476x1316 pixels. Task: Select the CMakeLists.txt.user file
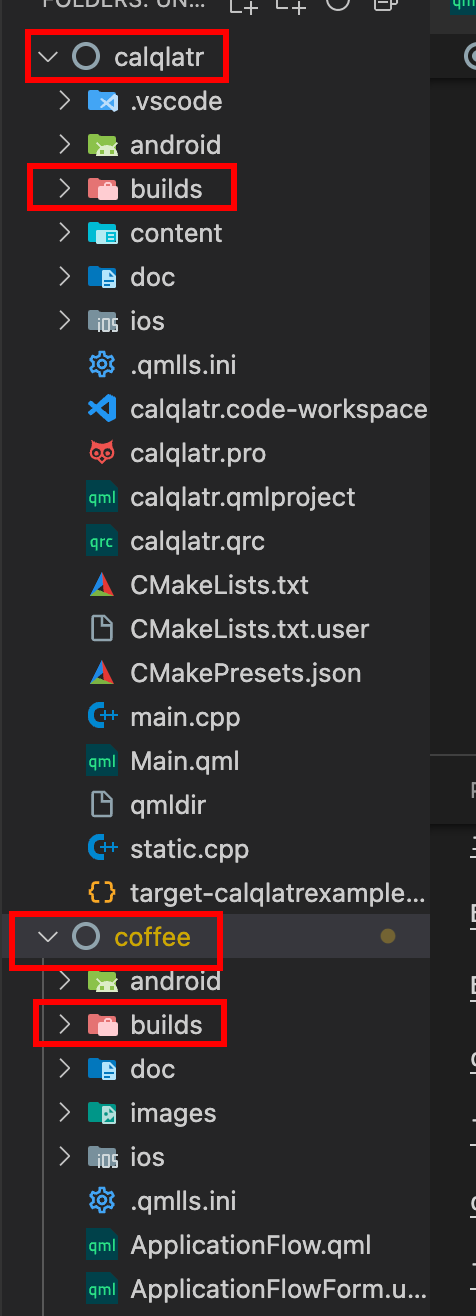pyautogui.click(x=250, y=629)
